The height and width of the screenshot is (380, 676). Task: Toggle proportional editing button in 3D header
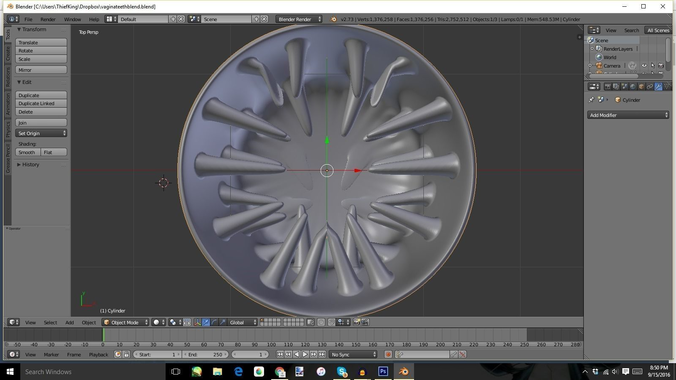point(321,322)
